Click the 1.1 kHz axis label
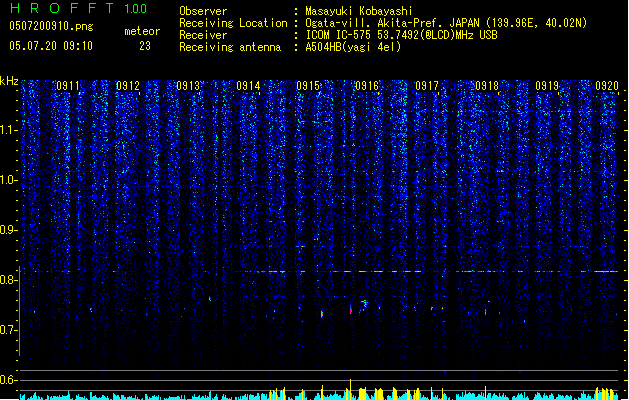Image resolution: width=629 pixels, height=400 pixels. pyautogui.click(x=8, y=130)
